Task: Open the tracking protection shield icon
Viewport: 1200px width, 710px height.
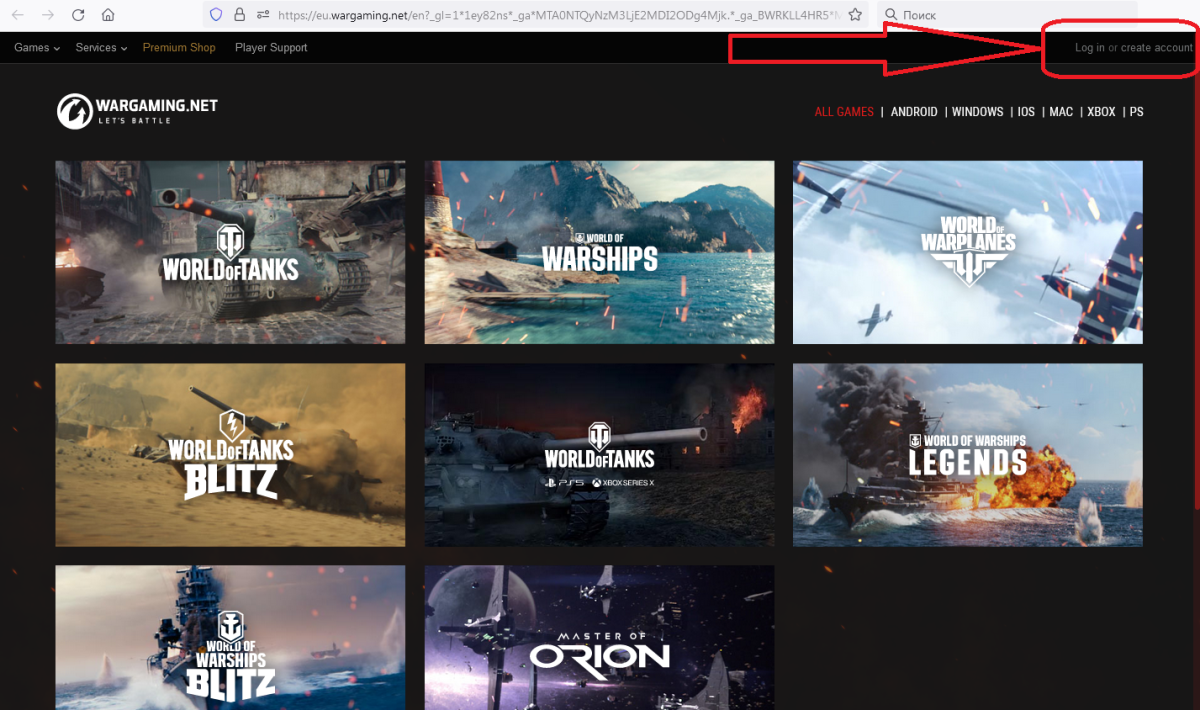Action: [215, 15]
